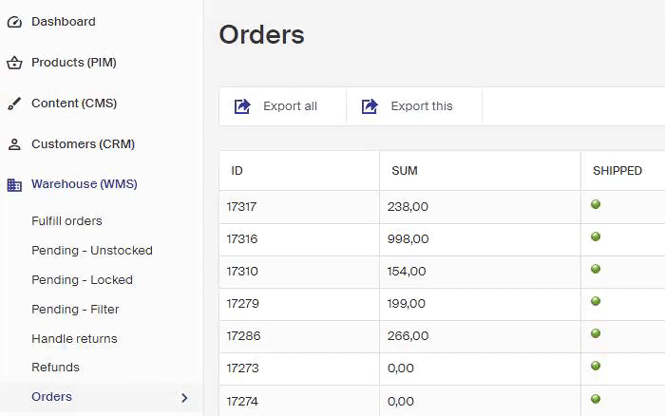Click the Export this icon
This screenshot has height=416, width=665.
coord(370,107)
